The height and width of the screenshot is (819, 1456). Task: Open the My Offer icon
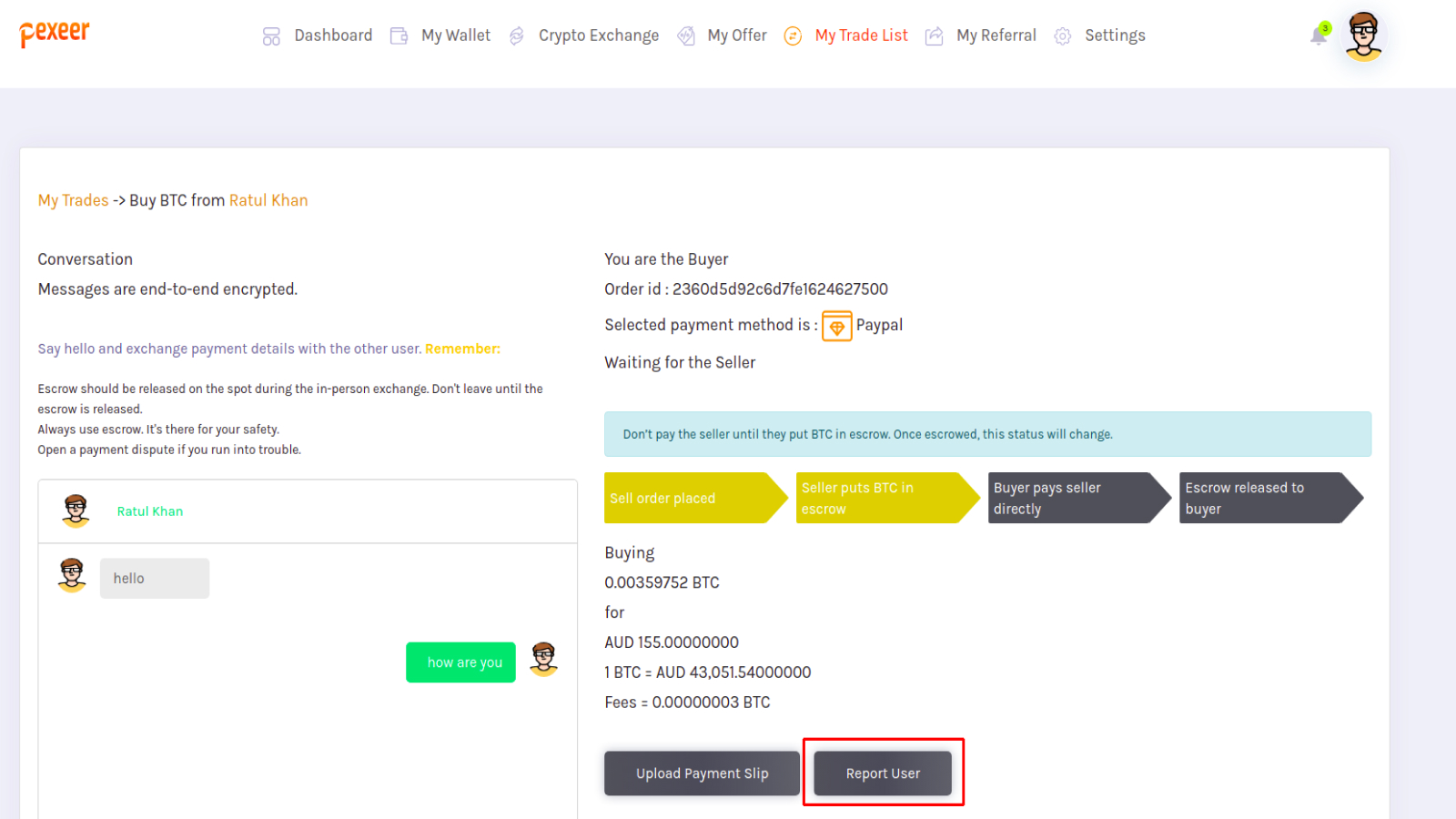pos(686,35)
